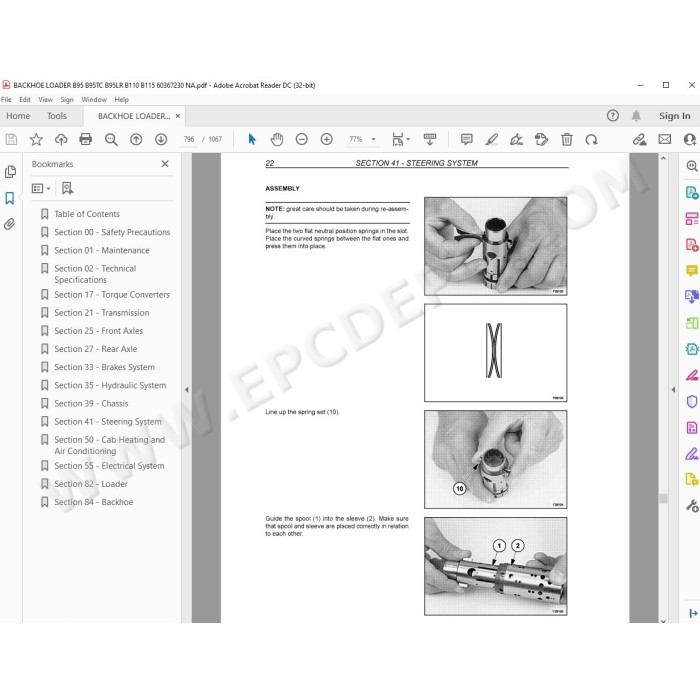This screenshot has height=700, width=700.
Task: Go to Section 00 Safety Precautions
Action: click(112, 232)
